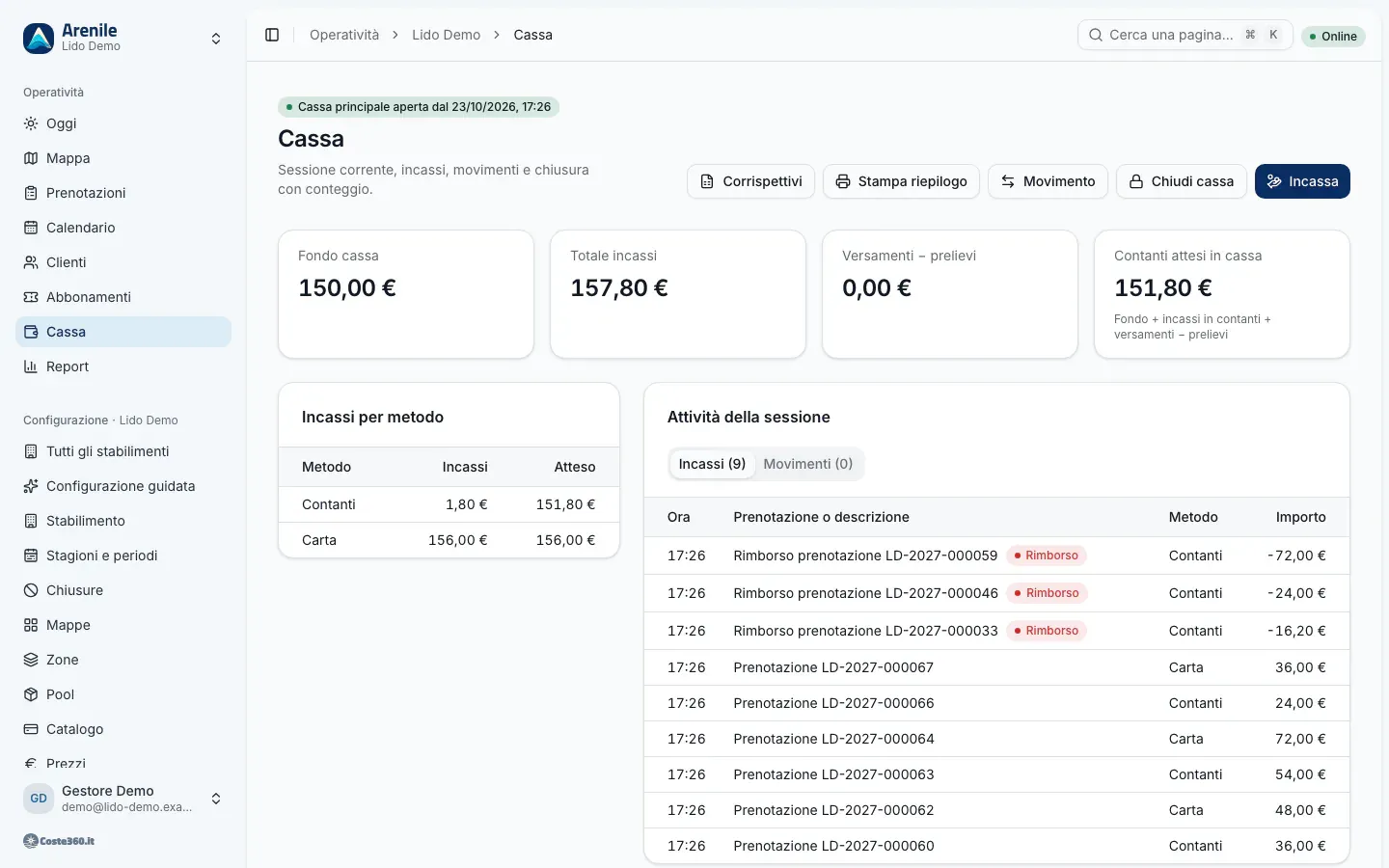
Task: Open Tutti gli stabilimenti
Action: (x=123, y=451)
